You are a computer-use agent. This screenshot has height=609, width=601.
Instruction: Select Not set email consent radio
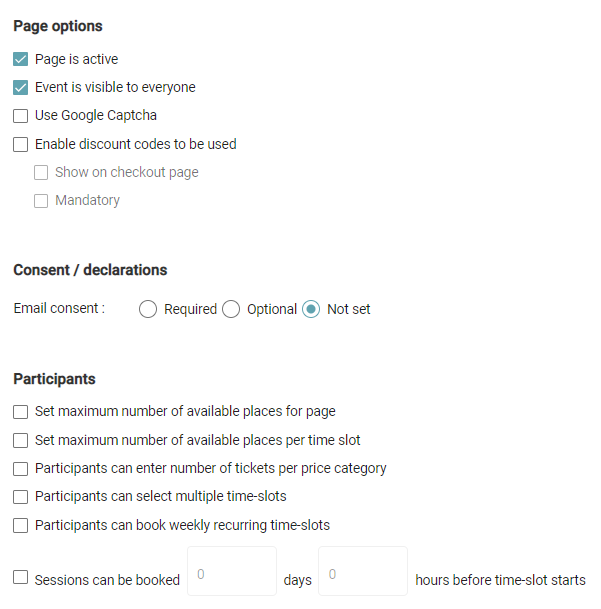[x=311, y=309]
